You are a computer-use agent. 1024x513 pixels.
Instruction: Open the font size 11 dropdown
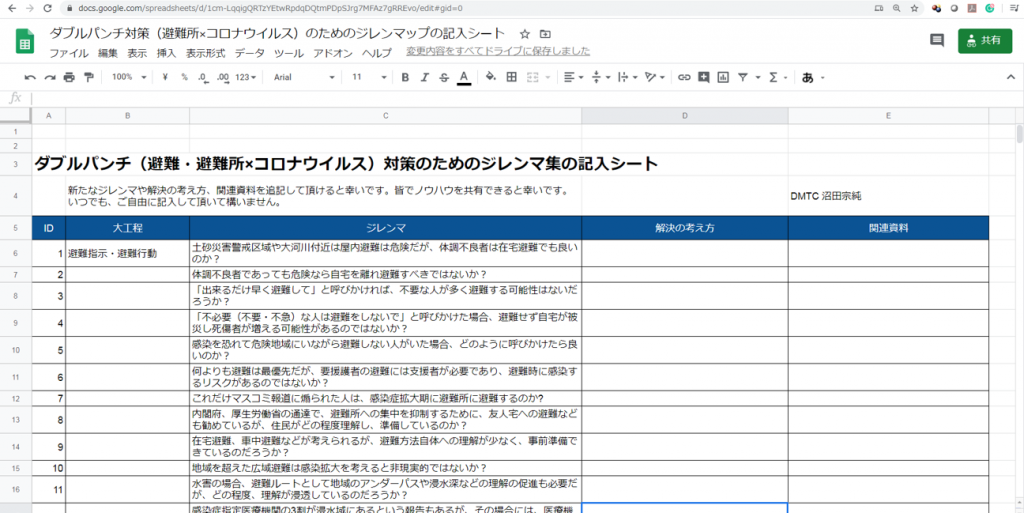click(368, 77)
